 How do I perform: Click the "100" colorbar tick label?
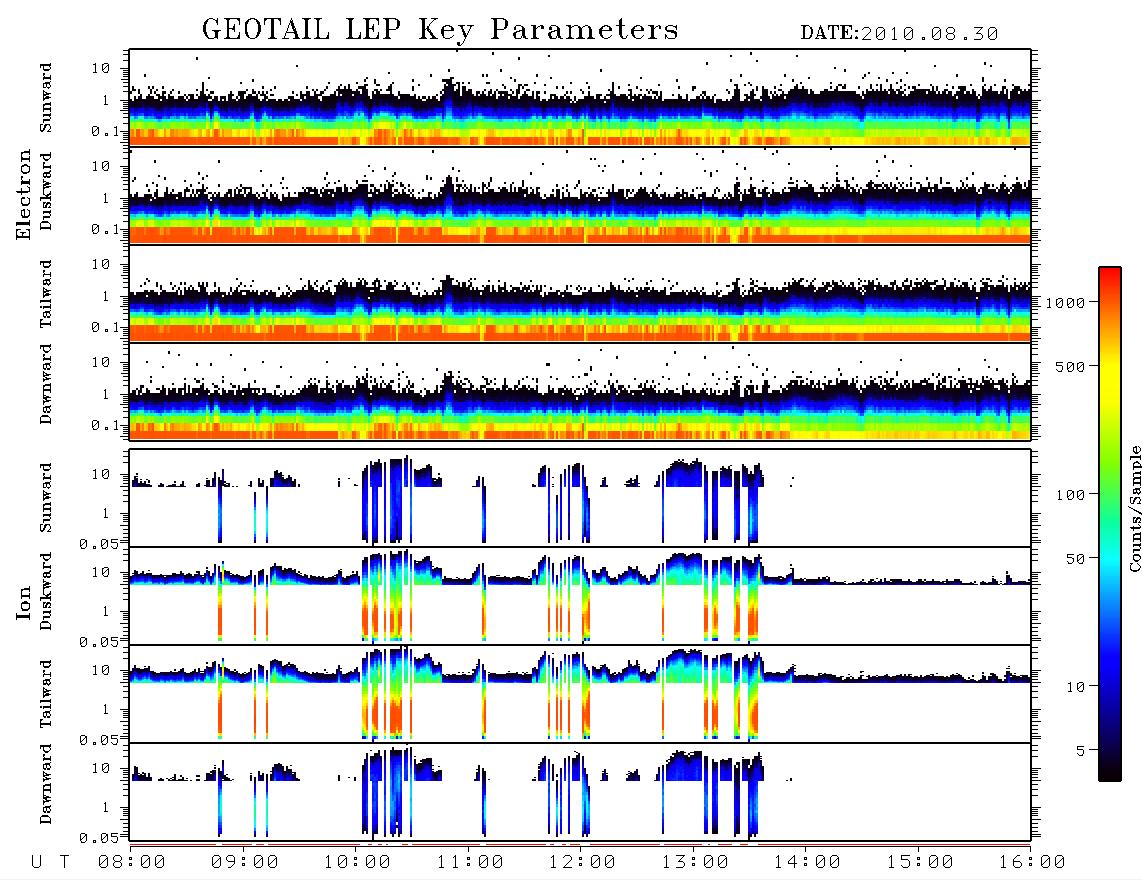(x=1070, y=495)
